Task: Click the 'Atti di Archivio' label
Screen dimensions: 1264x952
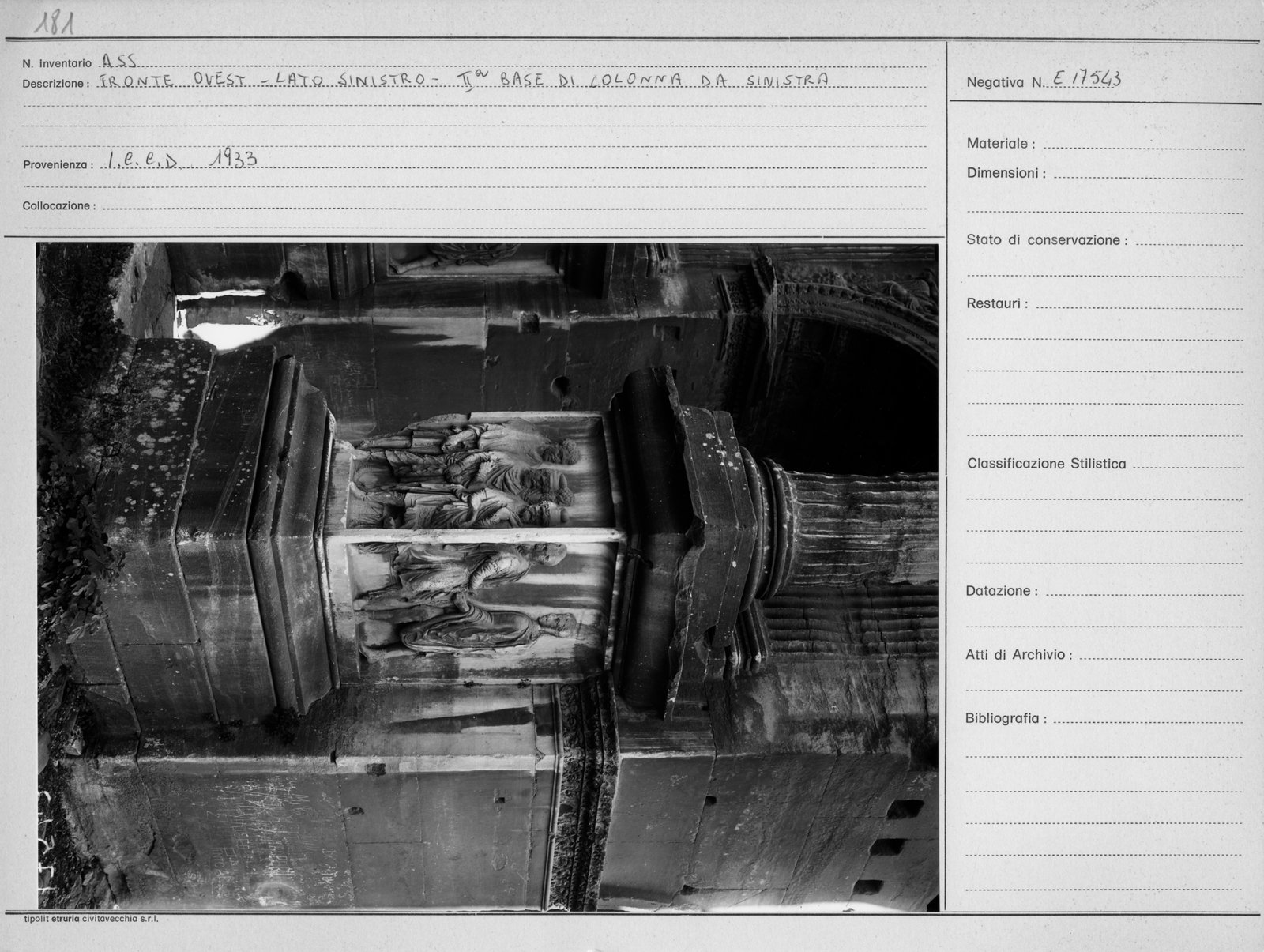Action: click(1019, 655)
